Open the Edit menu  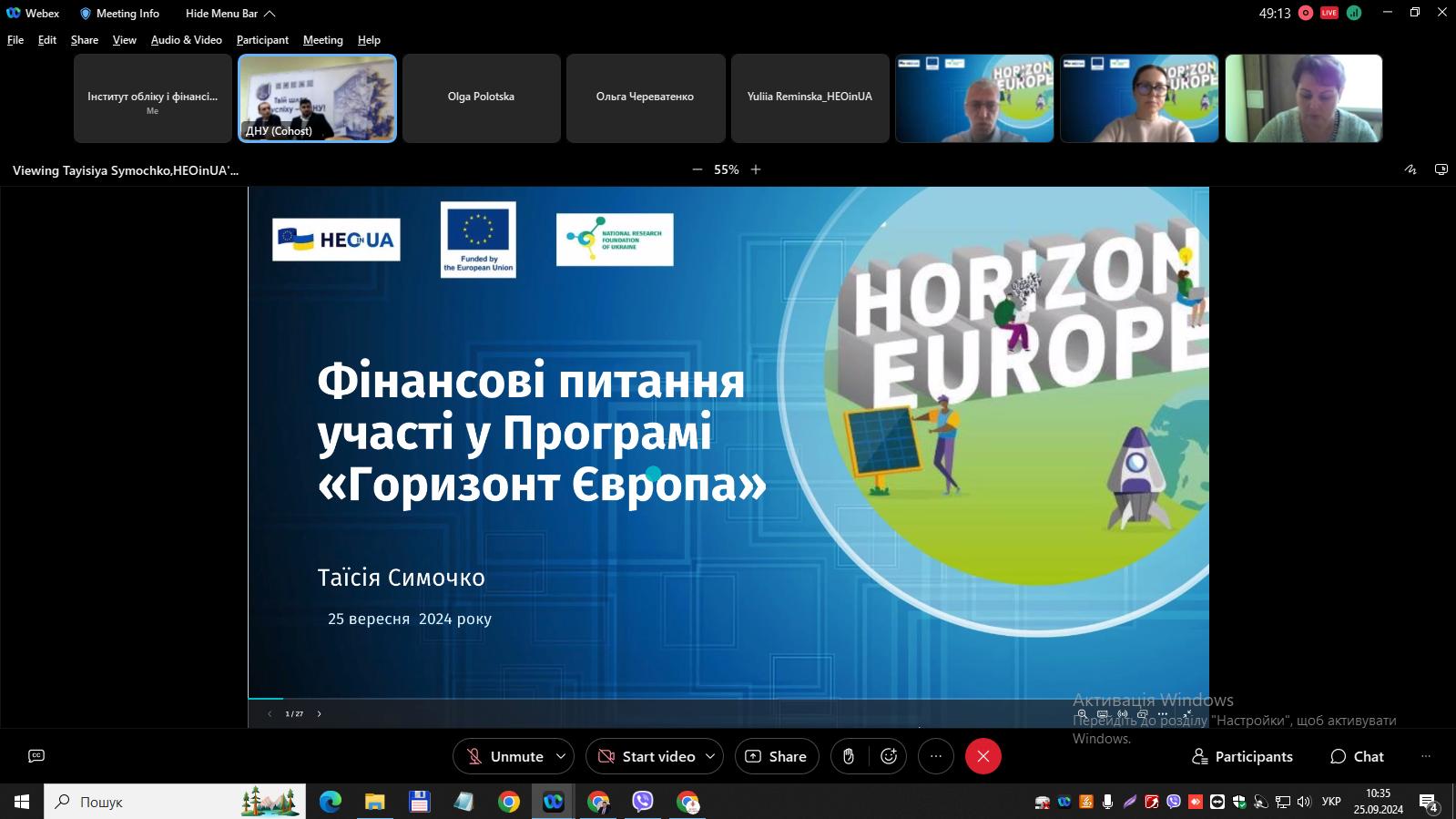point(47,40)
